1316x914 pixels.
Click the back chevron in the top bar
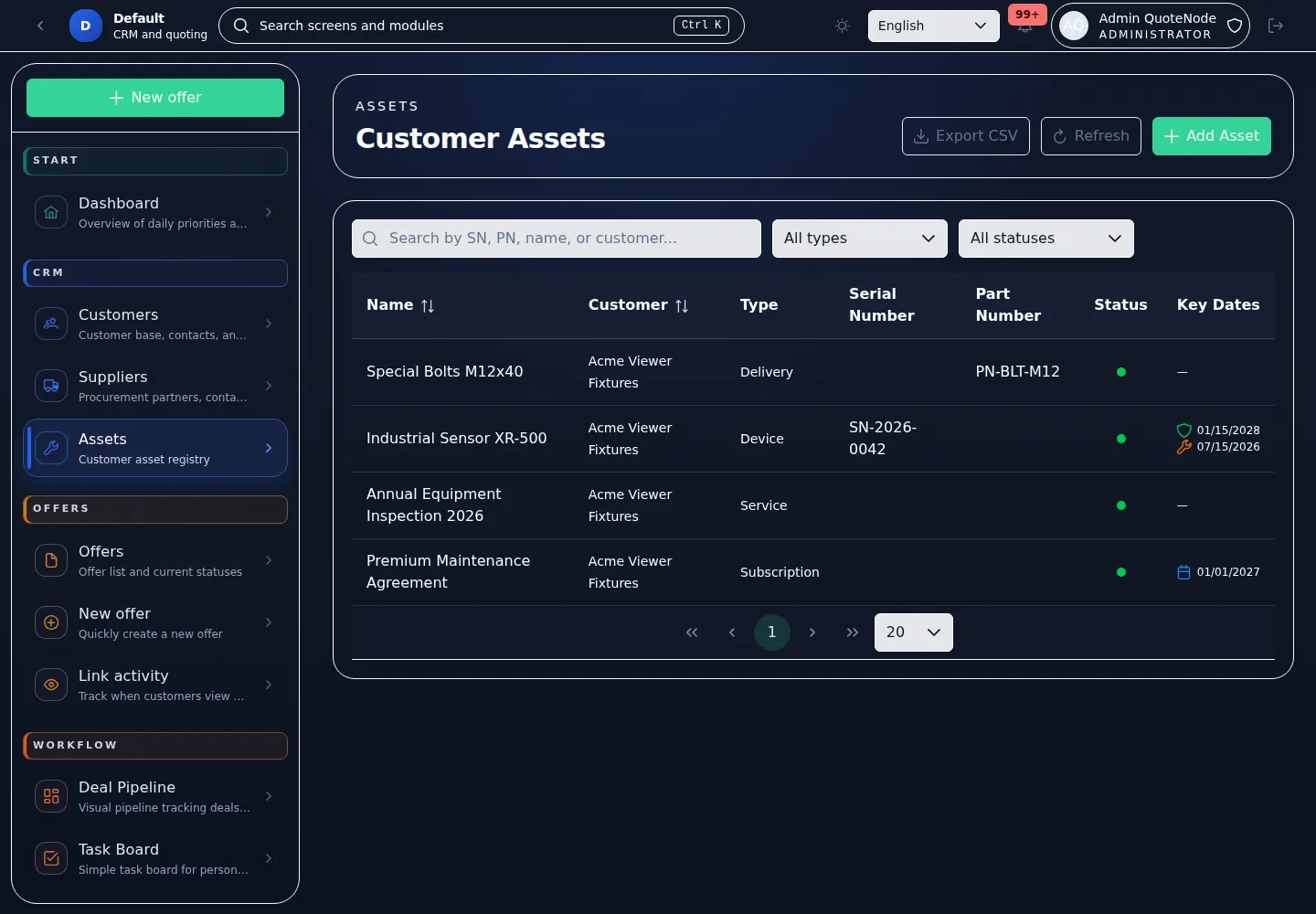tap(40, 26)
